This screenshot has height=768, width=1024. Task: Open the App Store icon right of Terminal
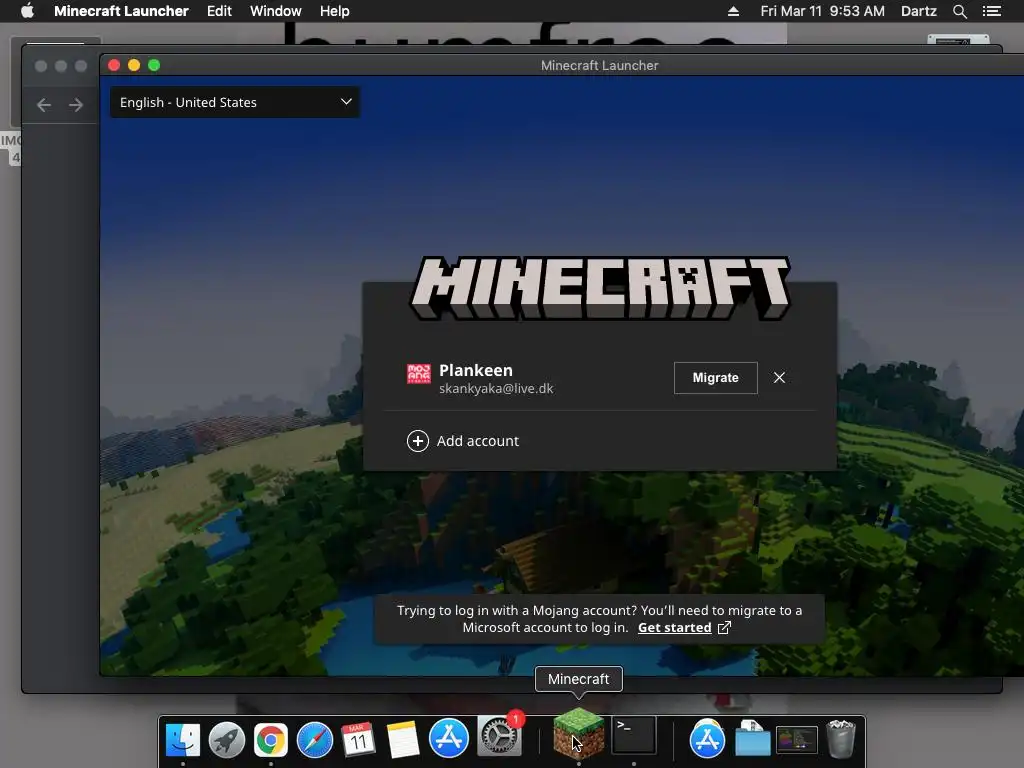pyautogui.click(x=707, y=739)
